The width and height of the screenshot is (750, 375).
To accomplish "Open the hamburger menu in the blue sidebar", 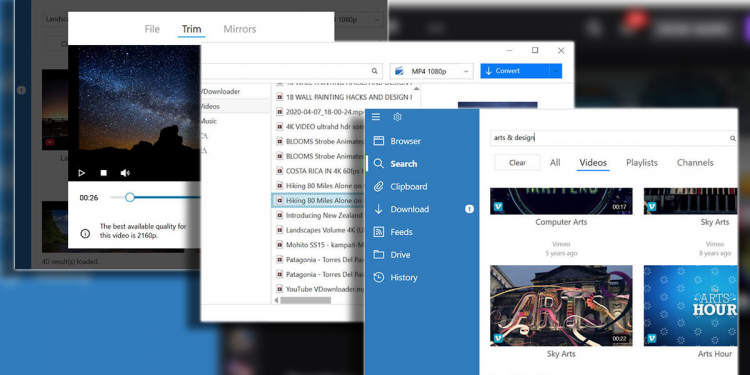I will pos(376,117).
